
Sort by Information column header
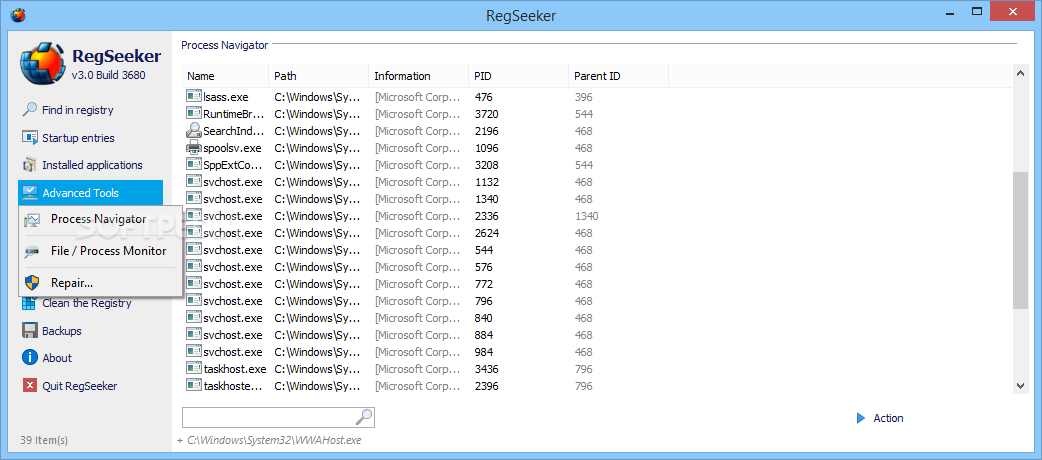[419, 76]
